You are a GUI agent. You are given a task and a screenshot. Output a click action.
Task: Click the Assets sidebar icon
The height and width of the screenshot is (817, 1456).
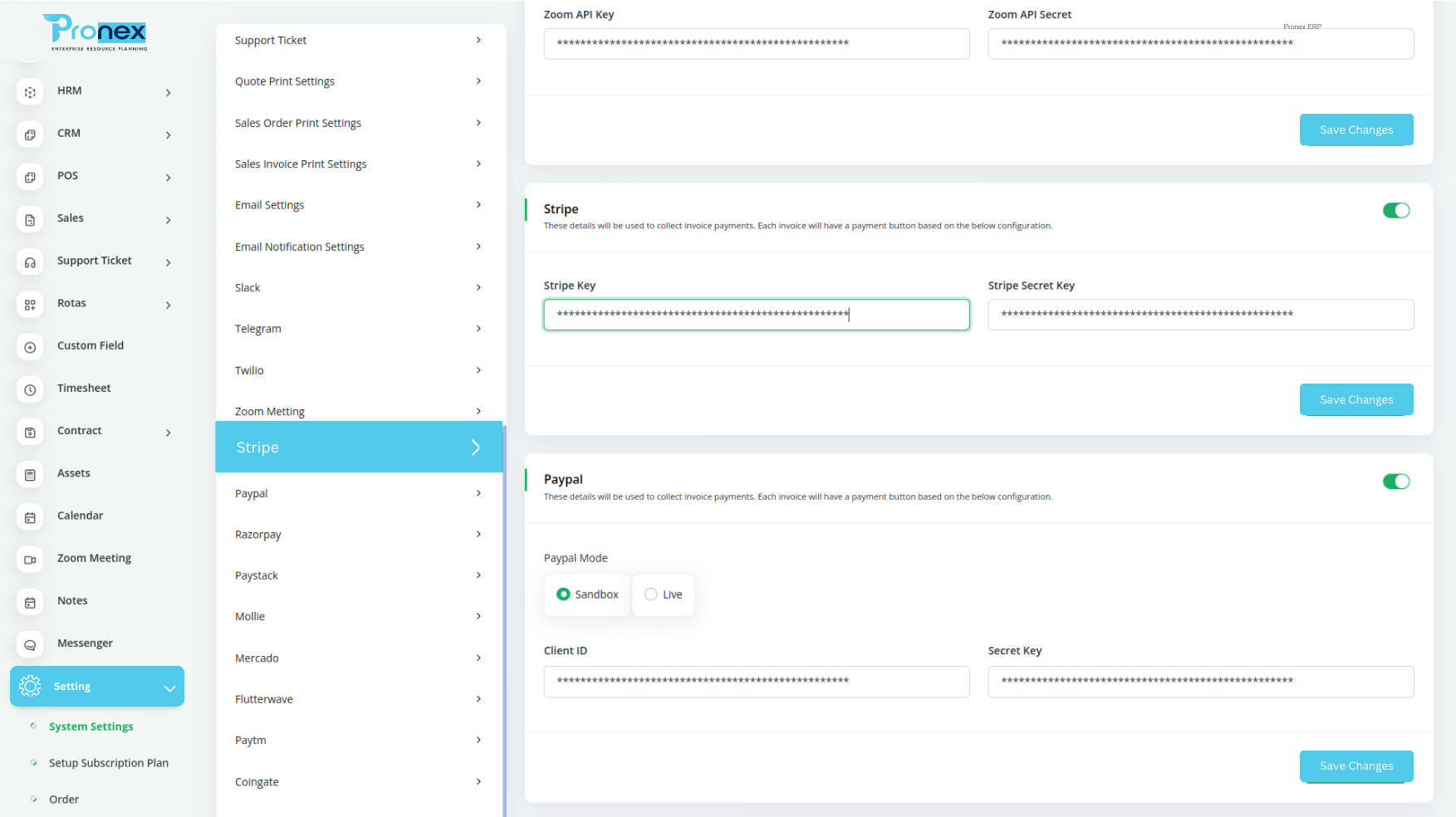[x=30, y=474]
